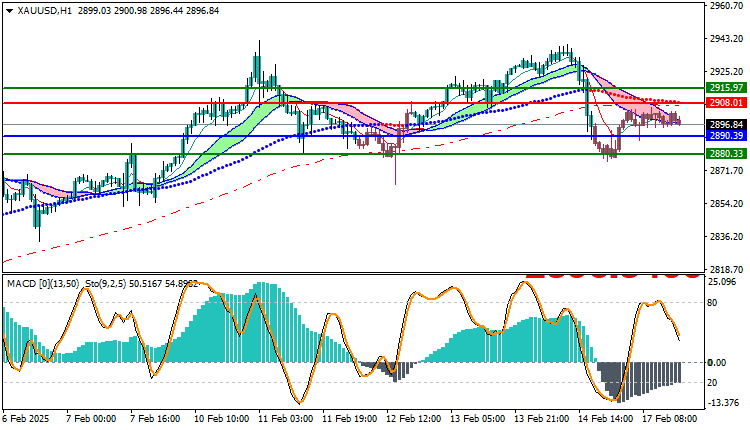This screenshot has width=750, height=430.
Task: Select the -13.376 indicator scale value
Action: 724,403
